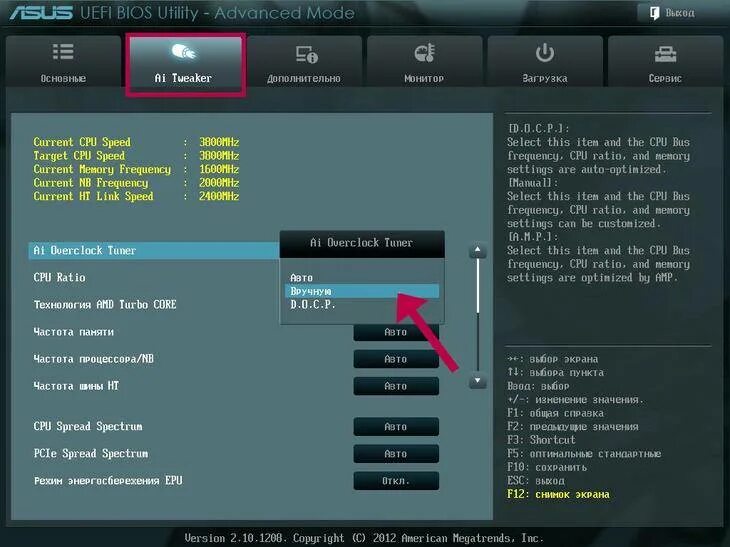Screen dimensions: 730x547
Task: Click the Current NB Frequency line
Action: [x=136, y=182]
